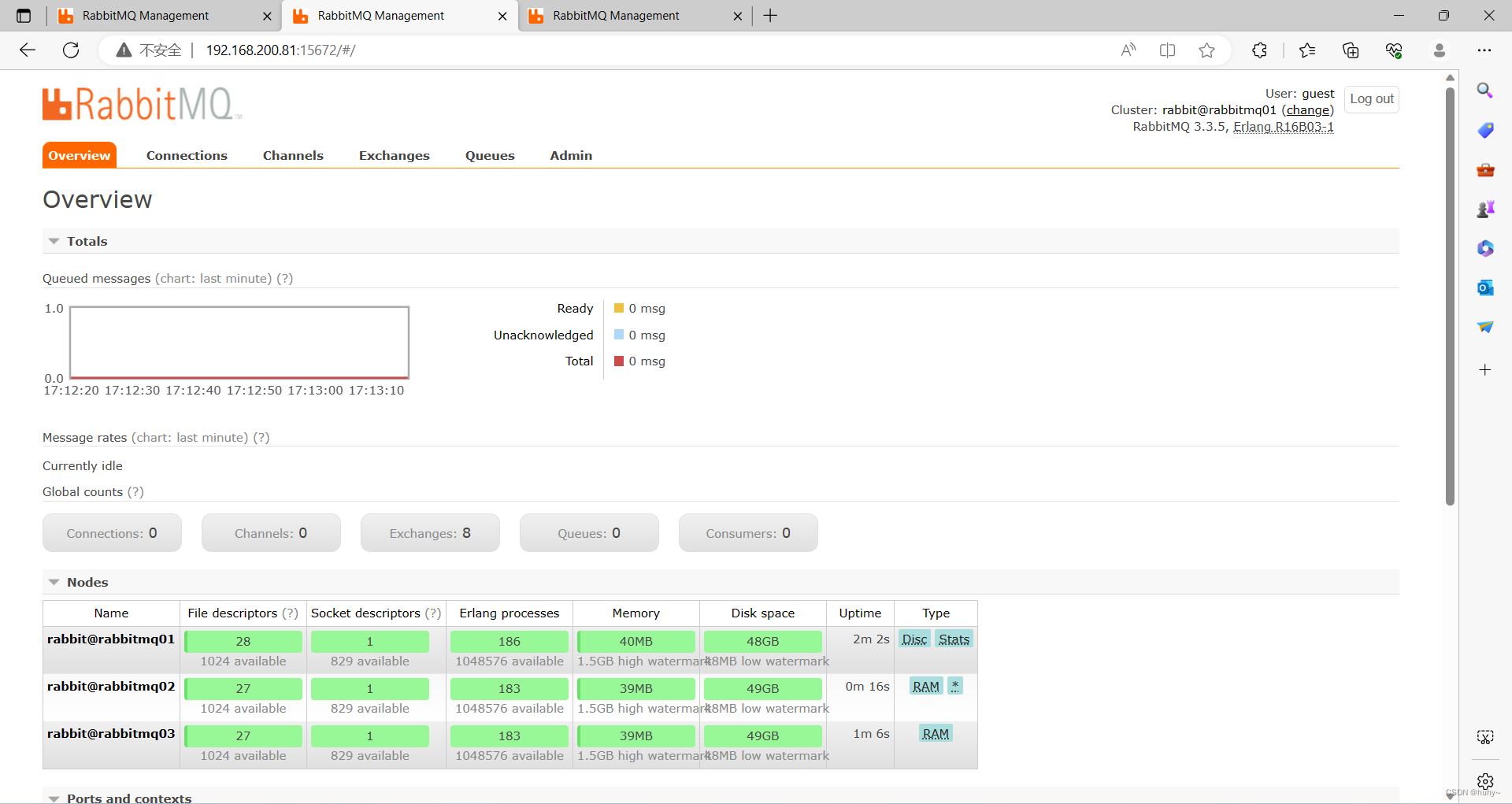Open tab actions menu icon

click(x=24, y=16)
